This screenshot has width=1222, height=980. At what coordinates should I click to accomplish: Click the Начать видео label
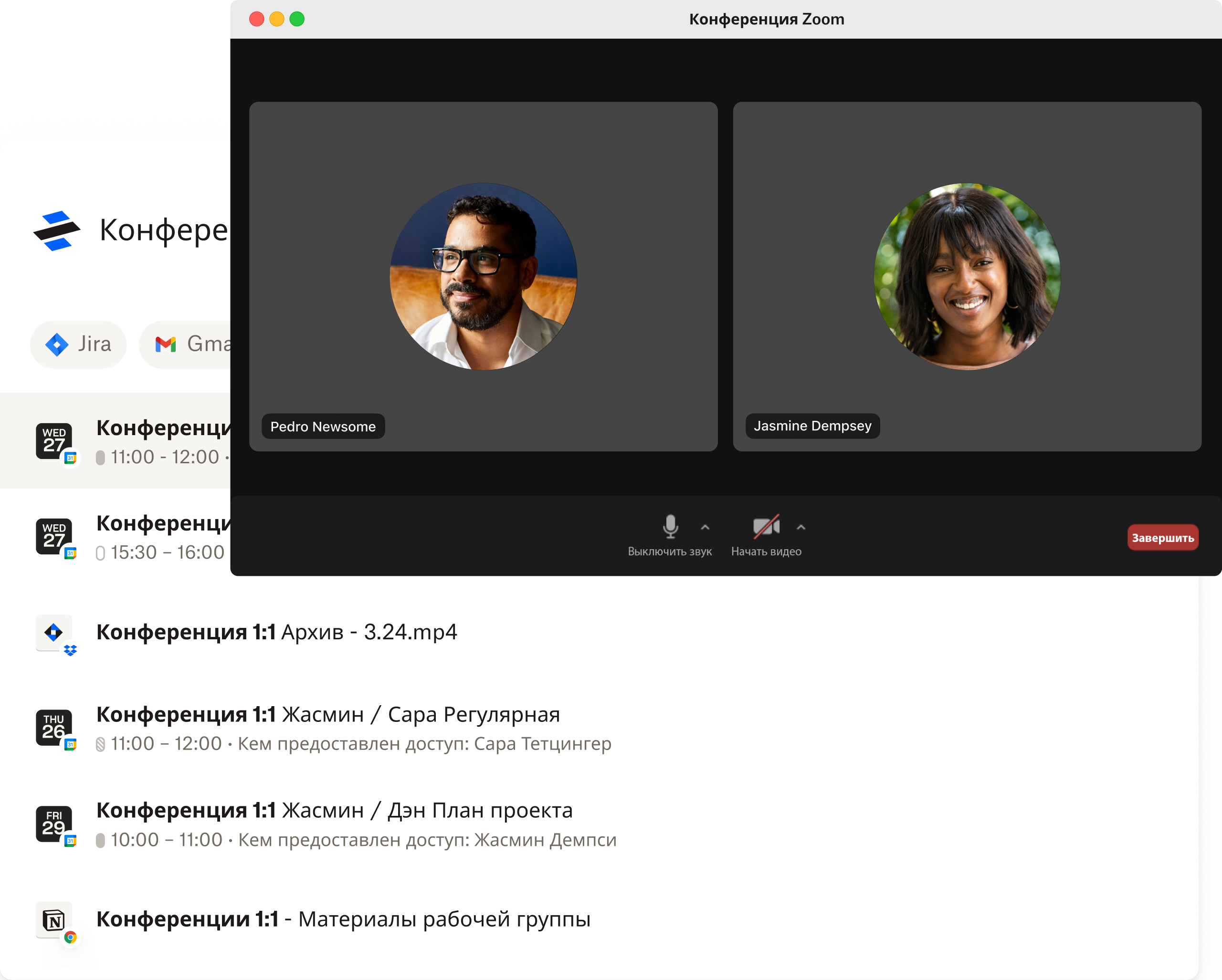[766, 552]
